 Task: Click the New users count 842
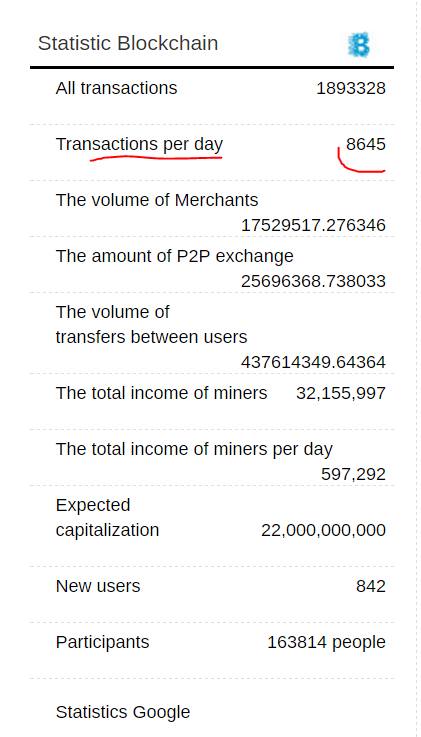pos(371,586)
